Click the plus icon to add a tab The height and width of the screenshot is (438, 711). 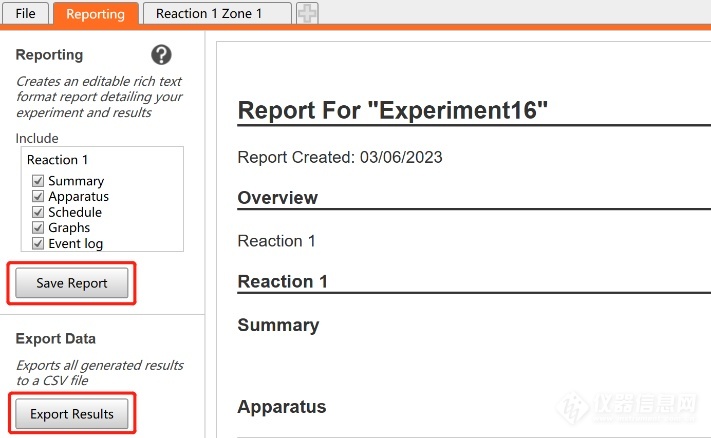click(308, 14)
